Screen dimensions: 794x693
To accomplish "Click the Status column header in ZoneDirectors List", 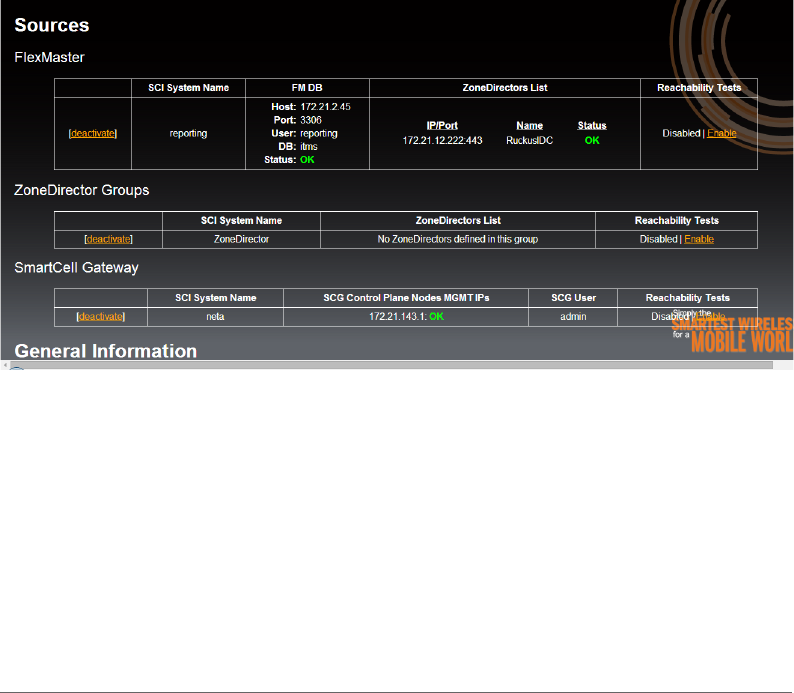I will (592, 126).
